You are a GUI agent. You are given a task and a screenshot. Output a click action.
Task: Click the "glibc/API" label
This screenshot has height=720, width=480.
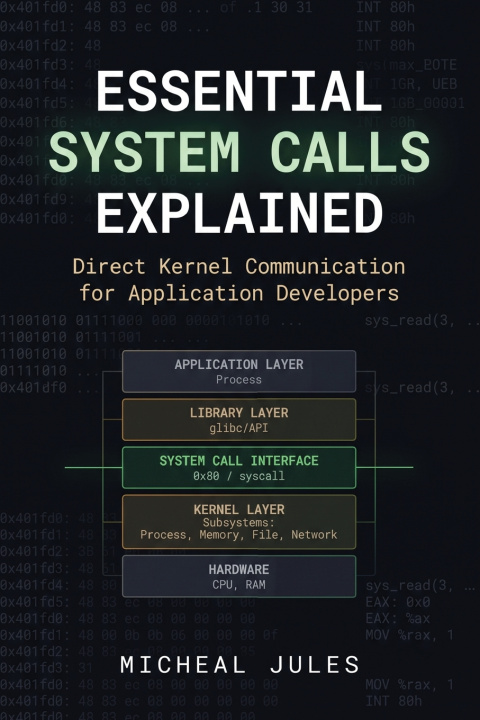(239, 428)
